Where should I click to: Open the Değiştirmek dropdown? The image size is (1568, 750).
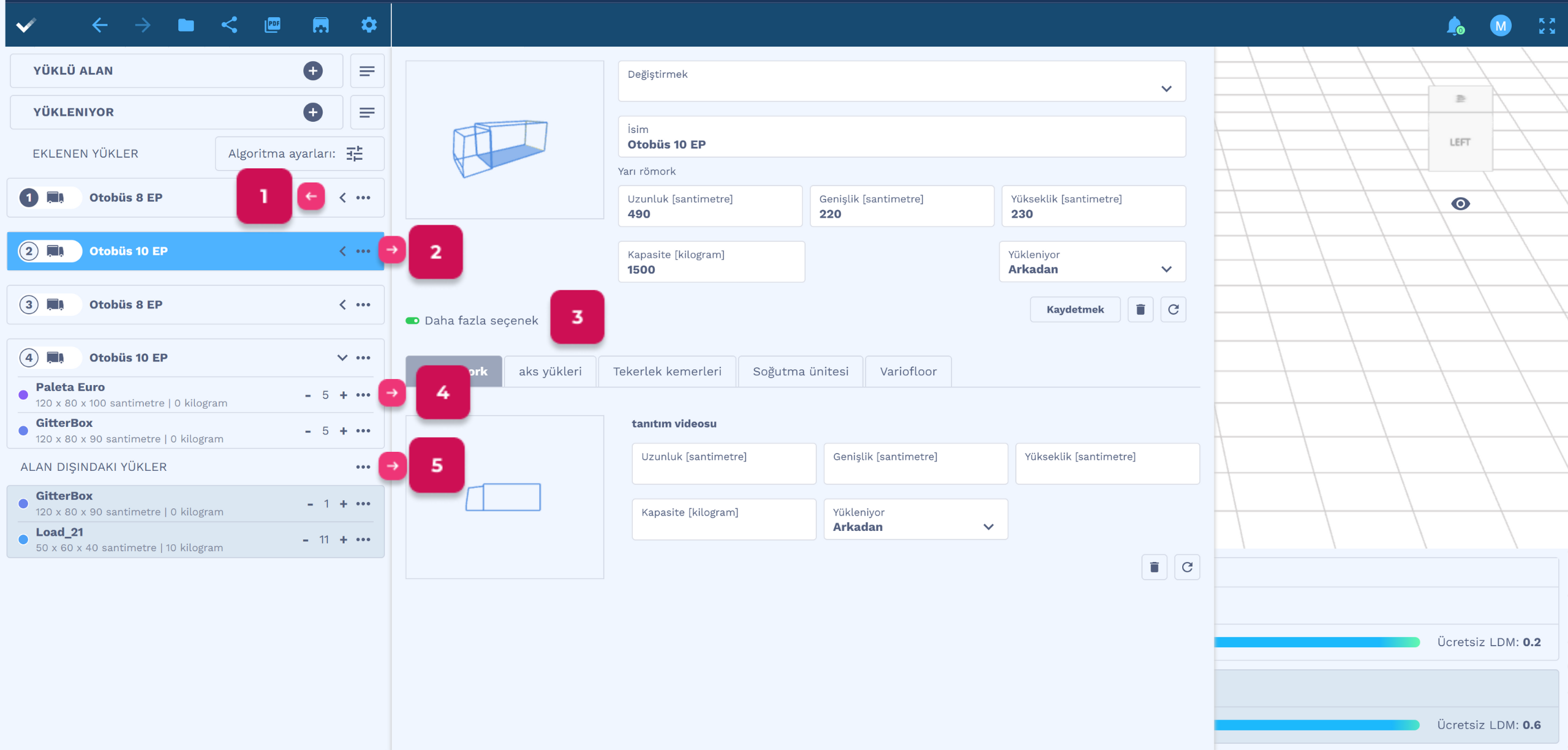(x=902, y=81)
